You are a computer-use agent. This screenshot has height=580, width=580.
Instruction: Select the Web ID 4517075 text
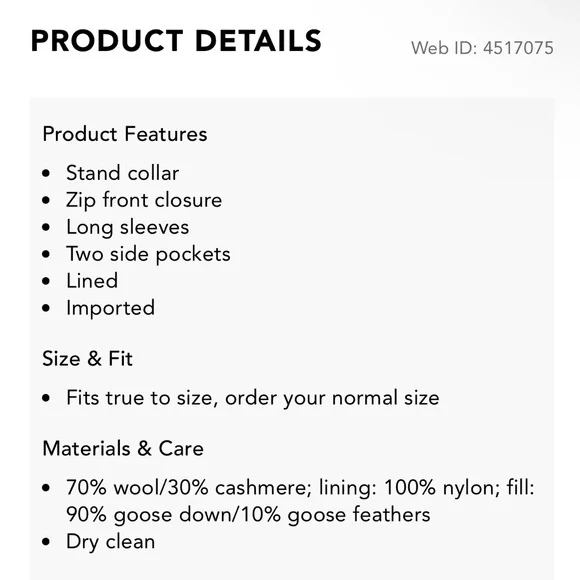[x=482, y=48]
